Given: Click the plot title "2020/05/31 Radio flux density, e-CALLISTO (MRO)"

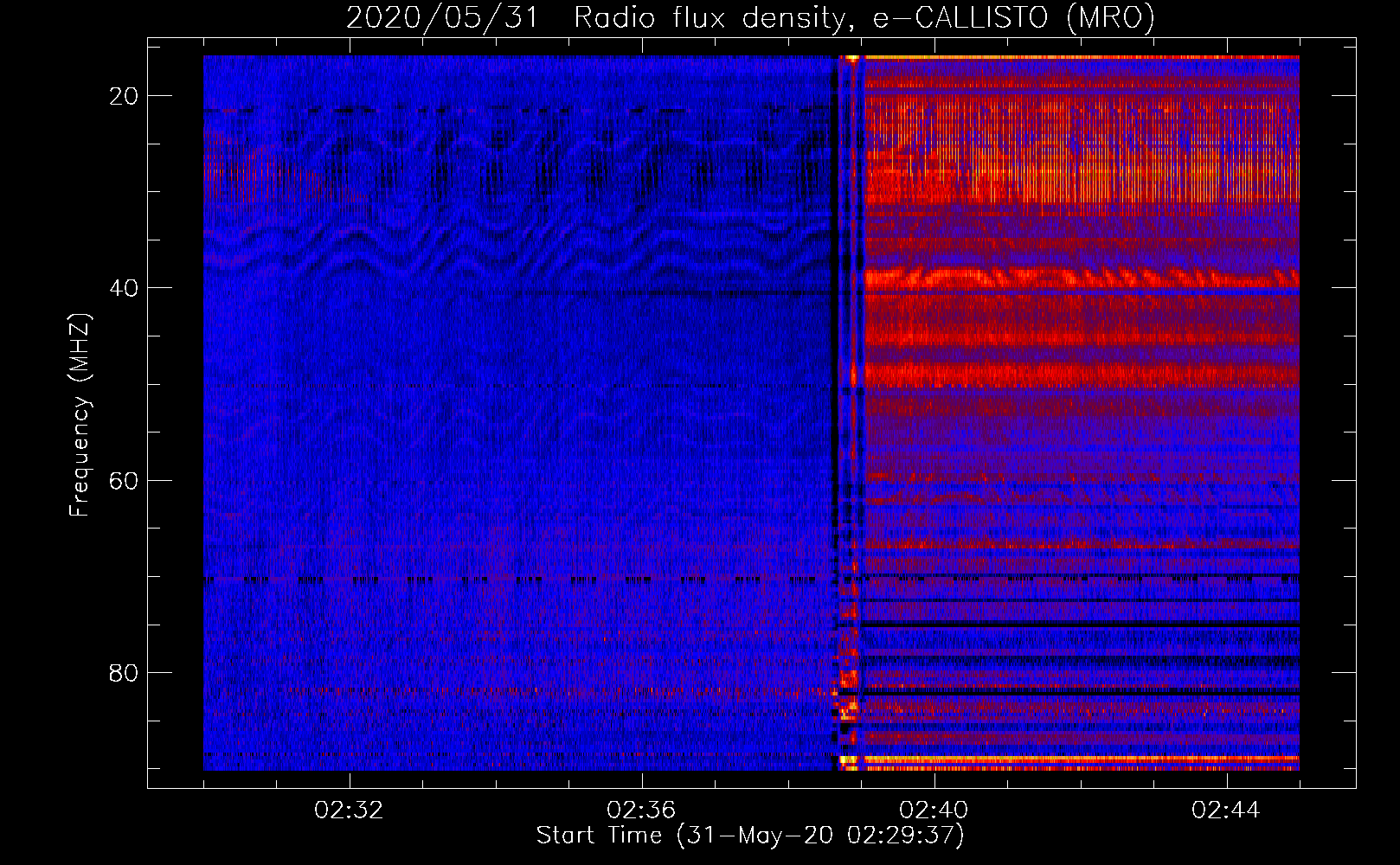Looking at the screenshot, I should pos(750,17).
